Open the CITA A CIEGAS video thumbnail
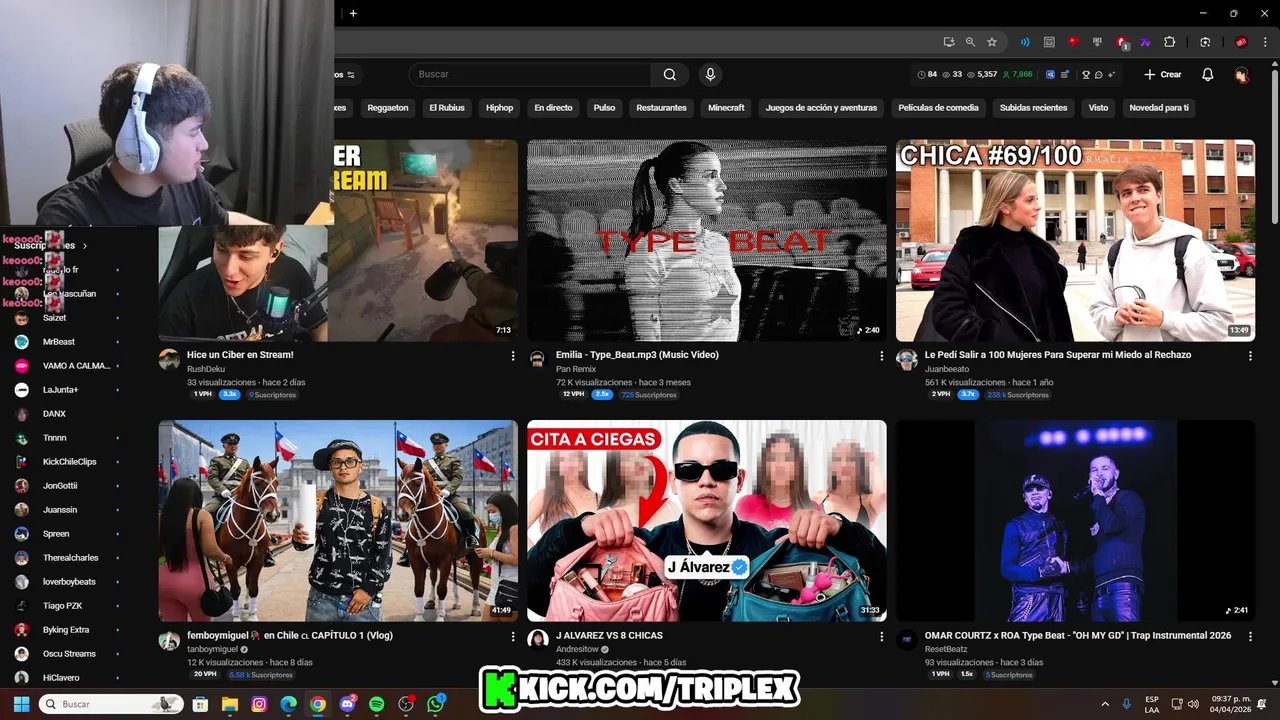1280x720 pixels. point(706,520)
